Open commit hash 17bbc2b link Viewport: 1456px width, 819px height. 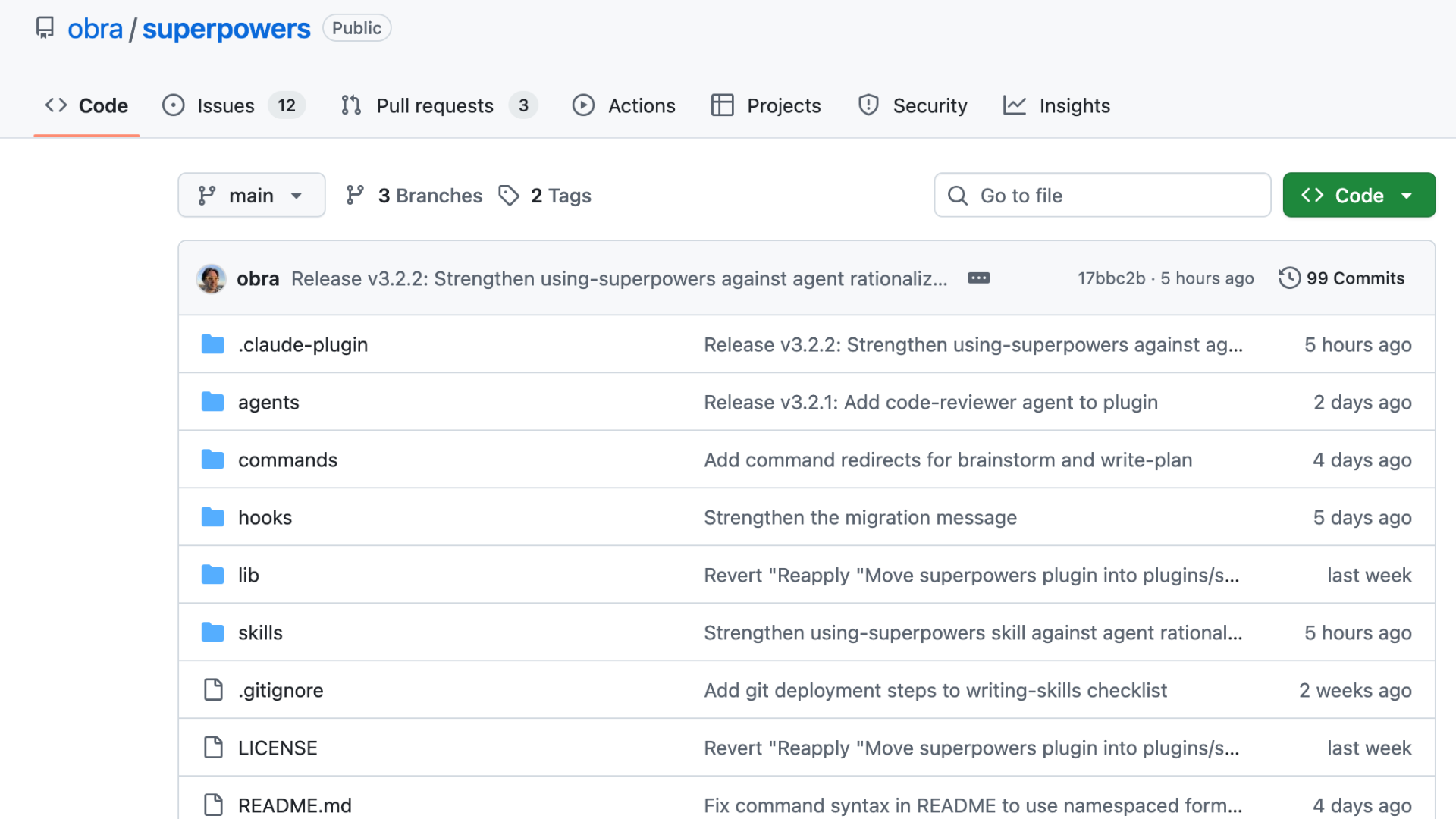(x=1111, y=278)
